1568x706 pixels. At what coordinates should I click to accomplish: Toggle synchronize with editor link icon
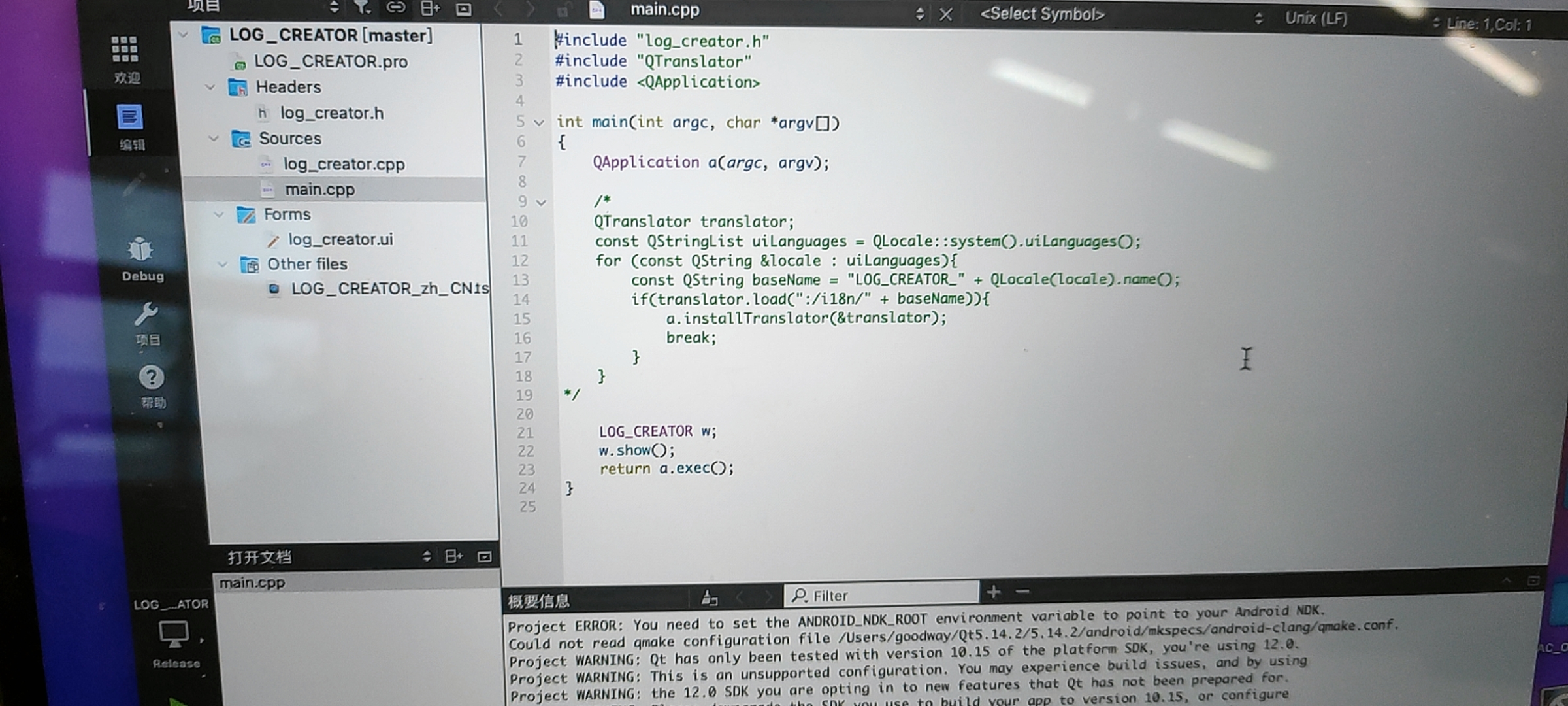[395, 7]
